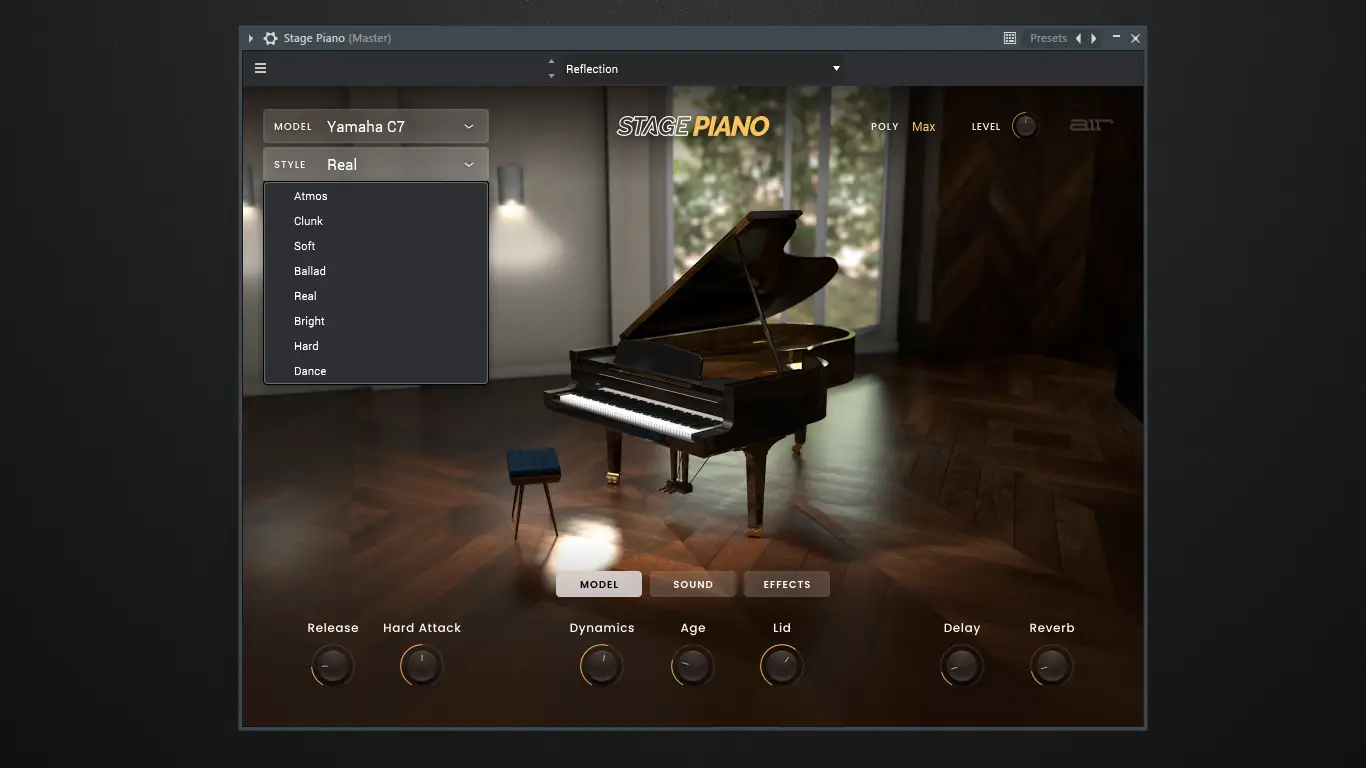Click the hamburger menu inside Stage Piano
The width and height of the screenshot is (1366, 768).
260,67
